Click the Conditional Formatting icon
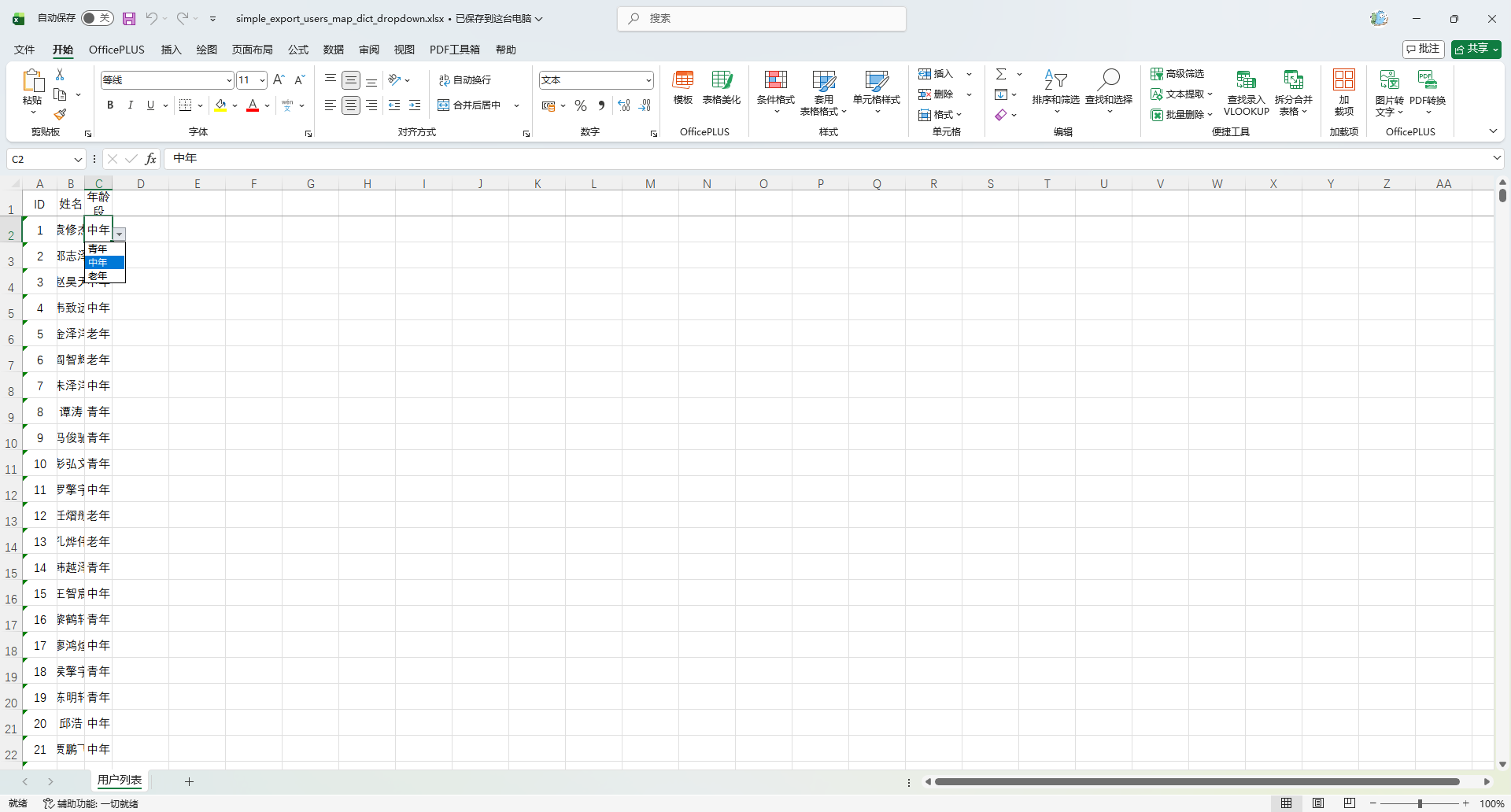Screen dimensions: 1511x812 pyautogui.click(x=775, y=80)
